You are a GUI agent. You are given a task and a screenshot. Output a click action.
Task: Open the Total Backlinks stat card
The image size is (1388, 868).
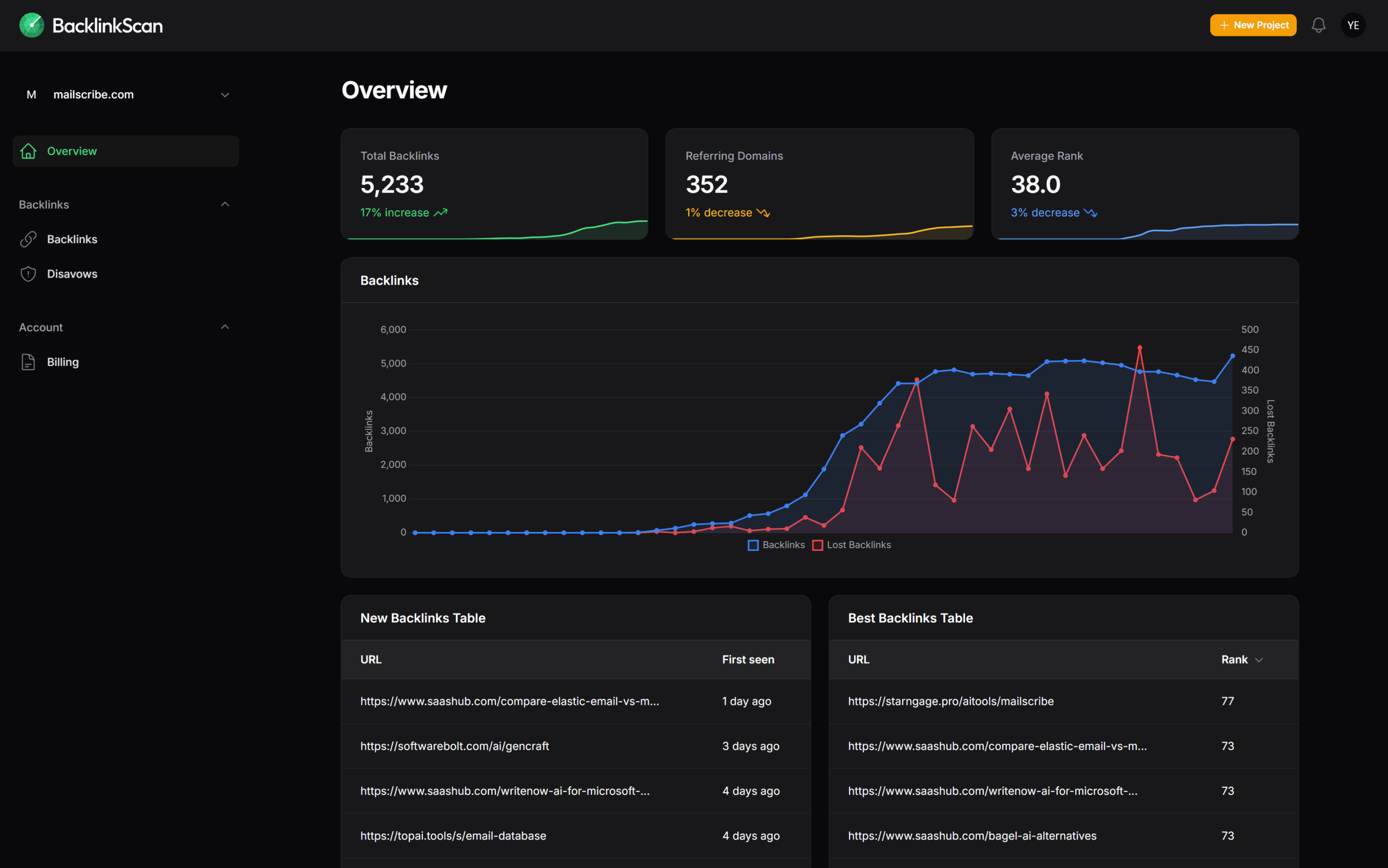494,184
